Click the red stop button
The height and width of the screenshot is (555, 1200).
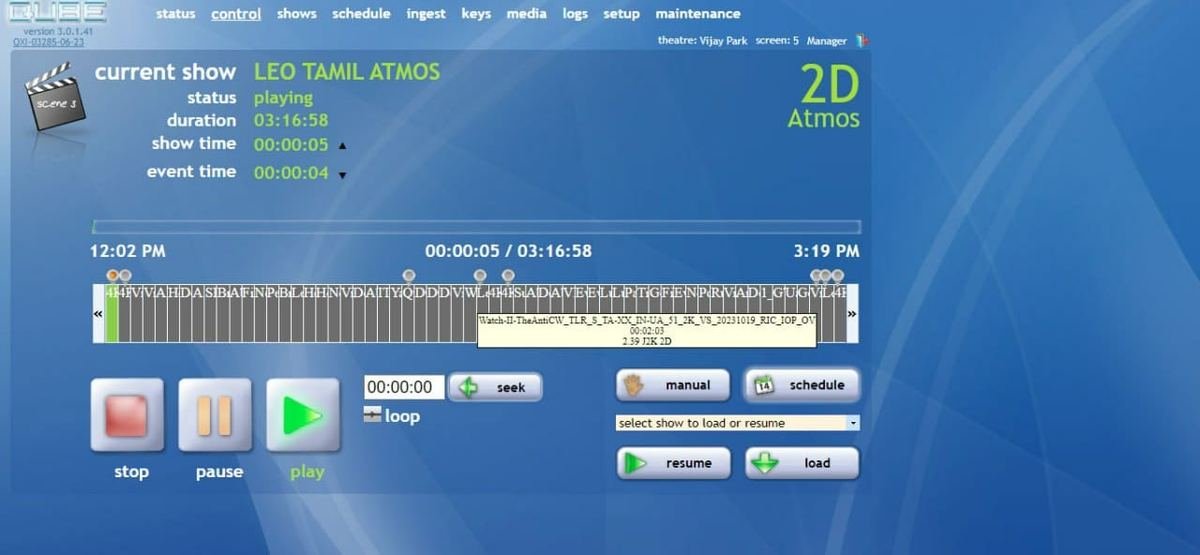[x=127, y=415]
